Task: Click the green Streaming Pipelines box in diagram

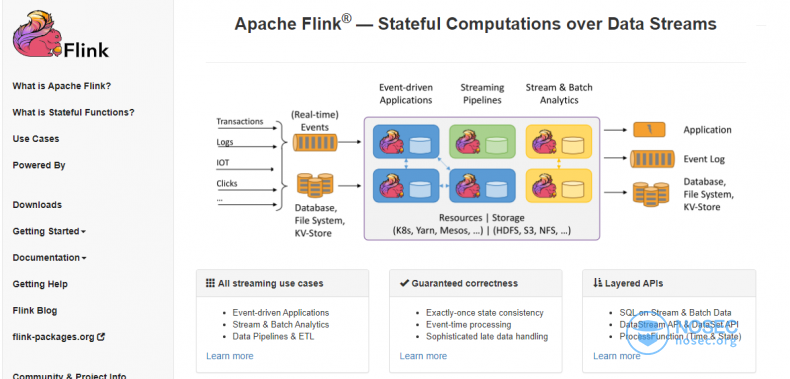Action: [x=482, y=142]
